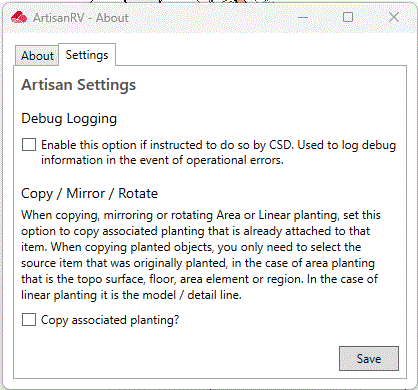Click the blank panel area left of Save
The image size is (418, 390).
pos(180,359)
